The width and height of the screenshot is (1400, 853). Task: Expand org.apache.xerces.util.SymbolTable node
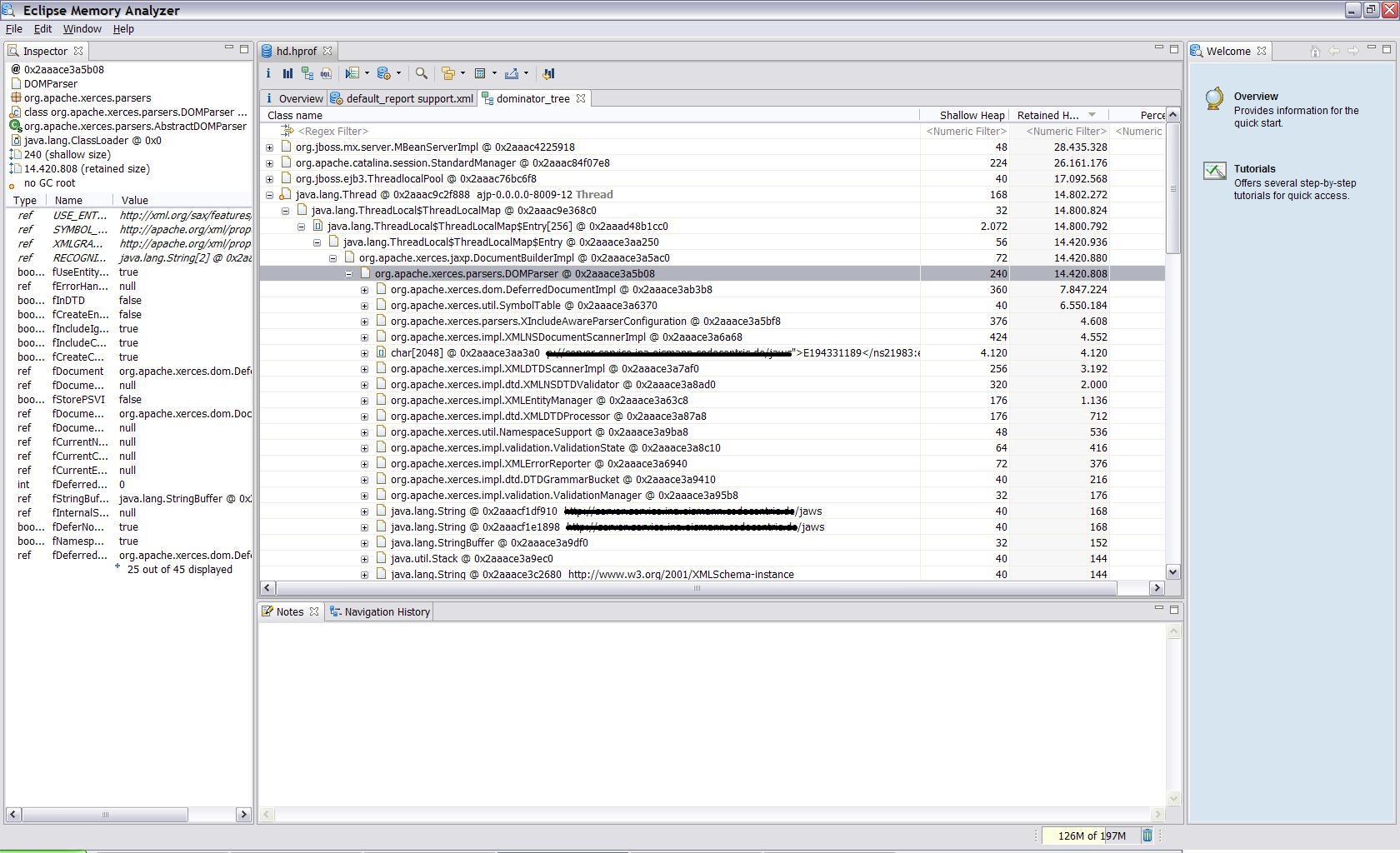(x=364, y=306)
